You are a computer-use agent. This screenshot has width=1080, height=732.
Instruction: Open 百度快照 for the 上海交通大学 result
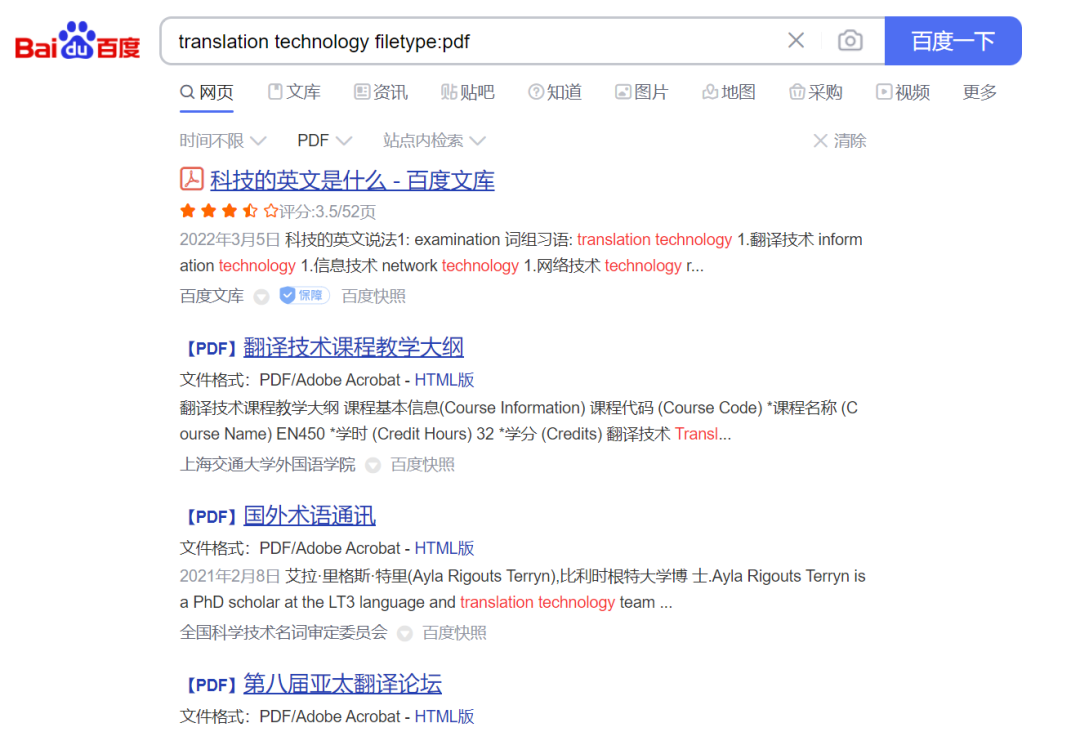pyautogui.click(x=422, y=465)
